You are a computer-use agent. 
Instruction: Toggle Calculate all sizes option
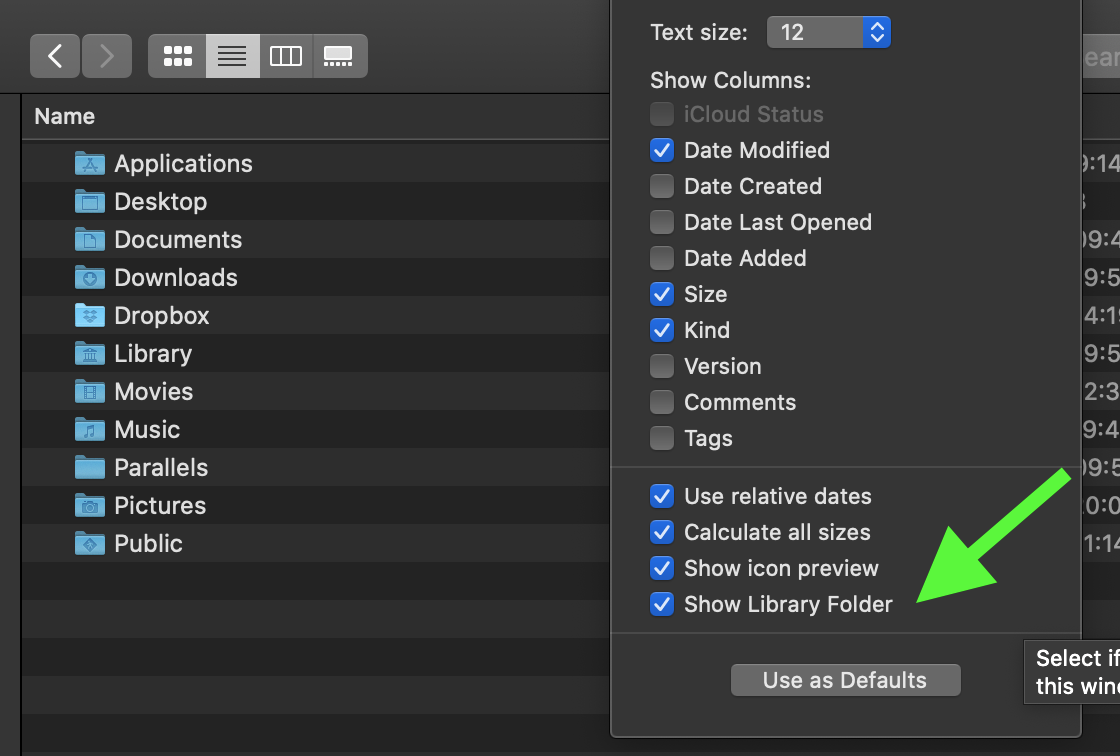pyautogui.click(x=662, y=532)
